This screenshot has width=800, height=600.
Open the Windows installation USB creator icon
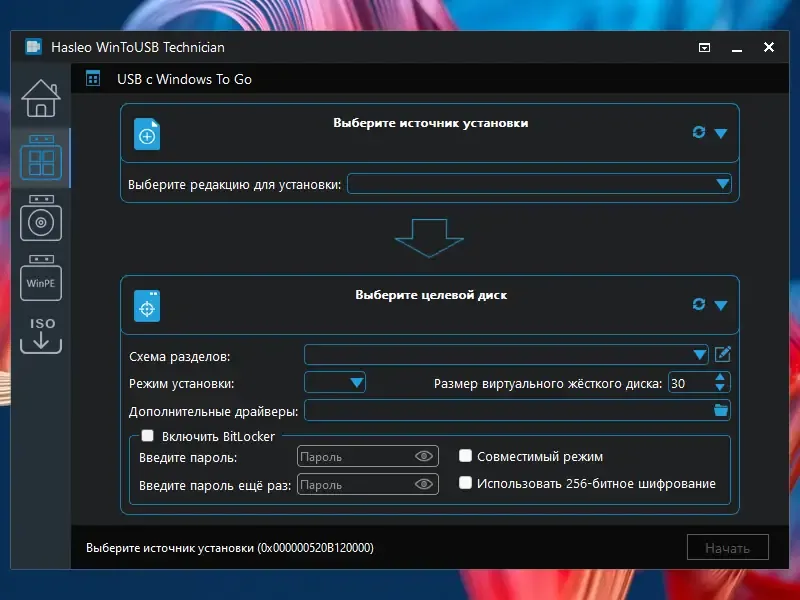point(41,218)
